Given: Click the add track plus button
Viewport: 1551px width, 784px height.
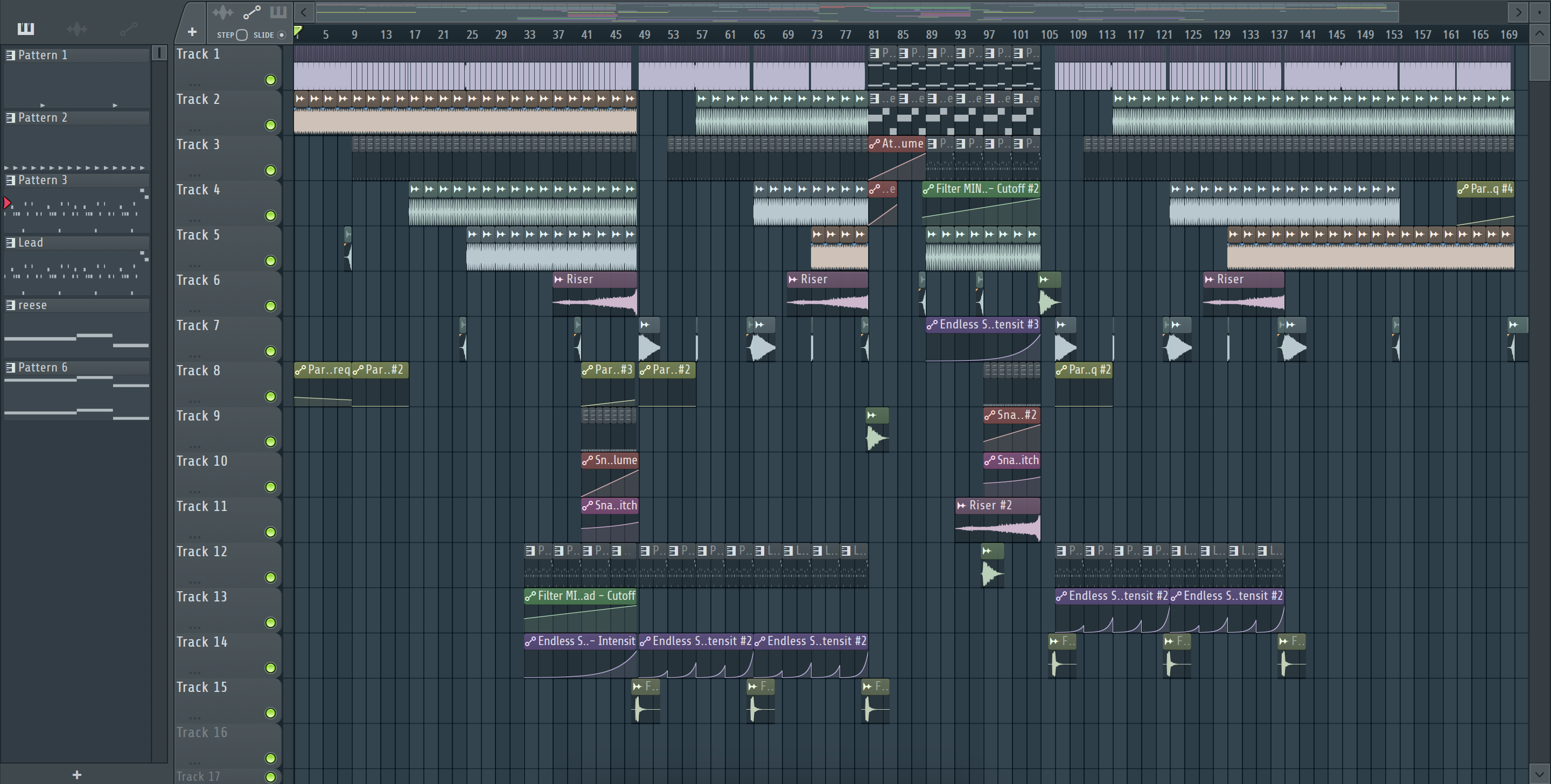Looking at the screenshot, I should [x=192, y=32].
